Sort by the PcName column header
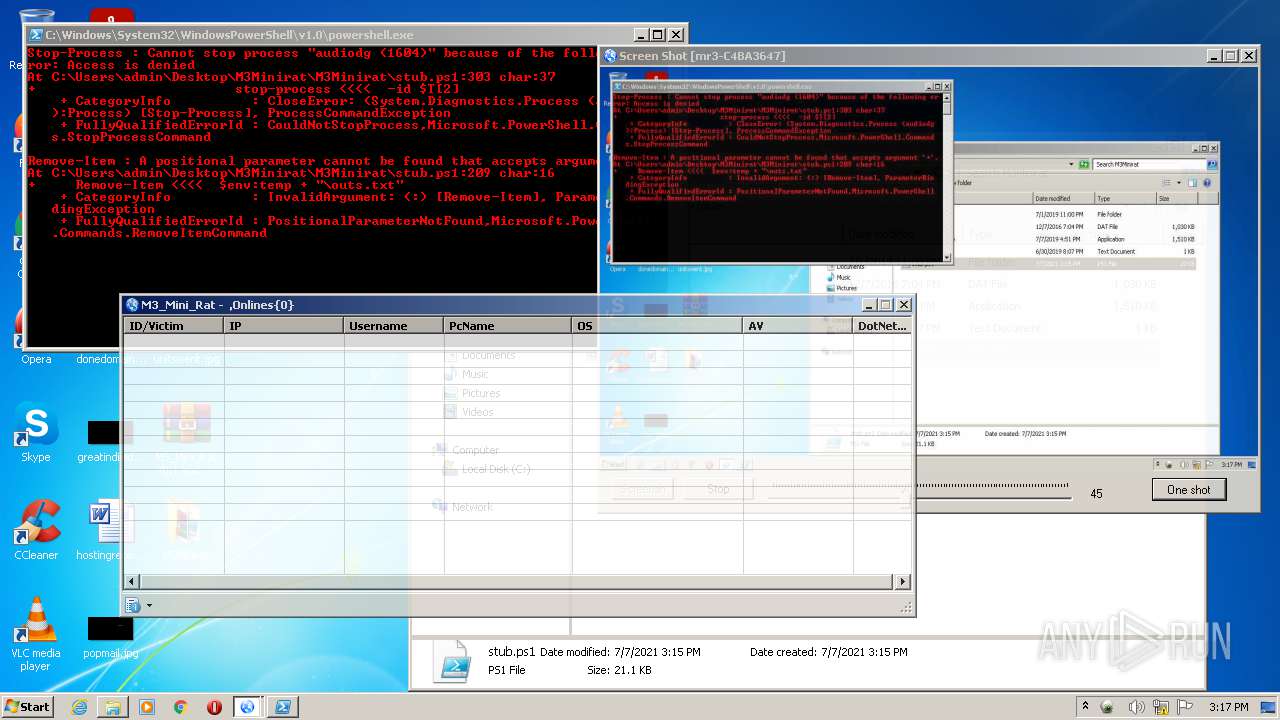Image resolution: width=1280 pixels, height=720 pixels. click(x=507, y=326)
